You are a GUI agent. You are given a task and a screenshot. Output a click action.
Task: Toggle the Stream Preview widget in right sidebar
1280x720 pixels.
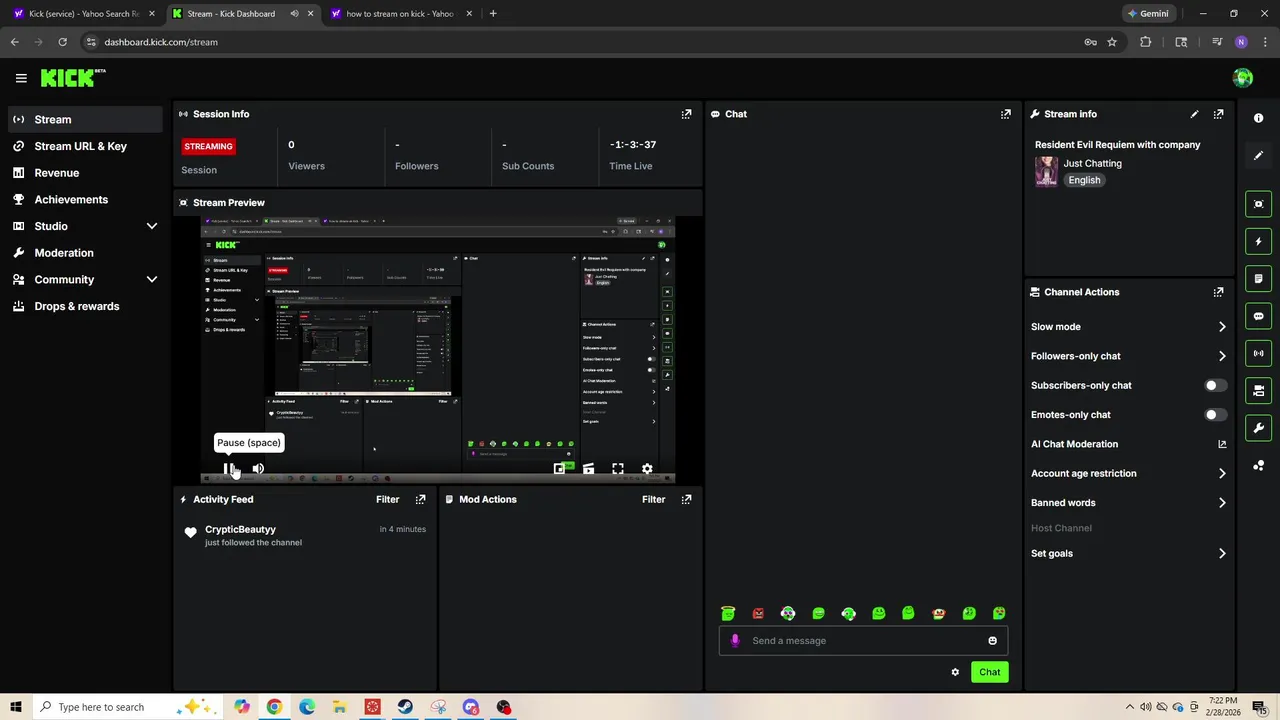(x=1259, y=204)
